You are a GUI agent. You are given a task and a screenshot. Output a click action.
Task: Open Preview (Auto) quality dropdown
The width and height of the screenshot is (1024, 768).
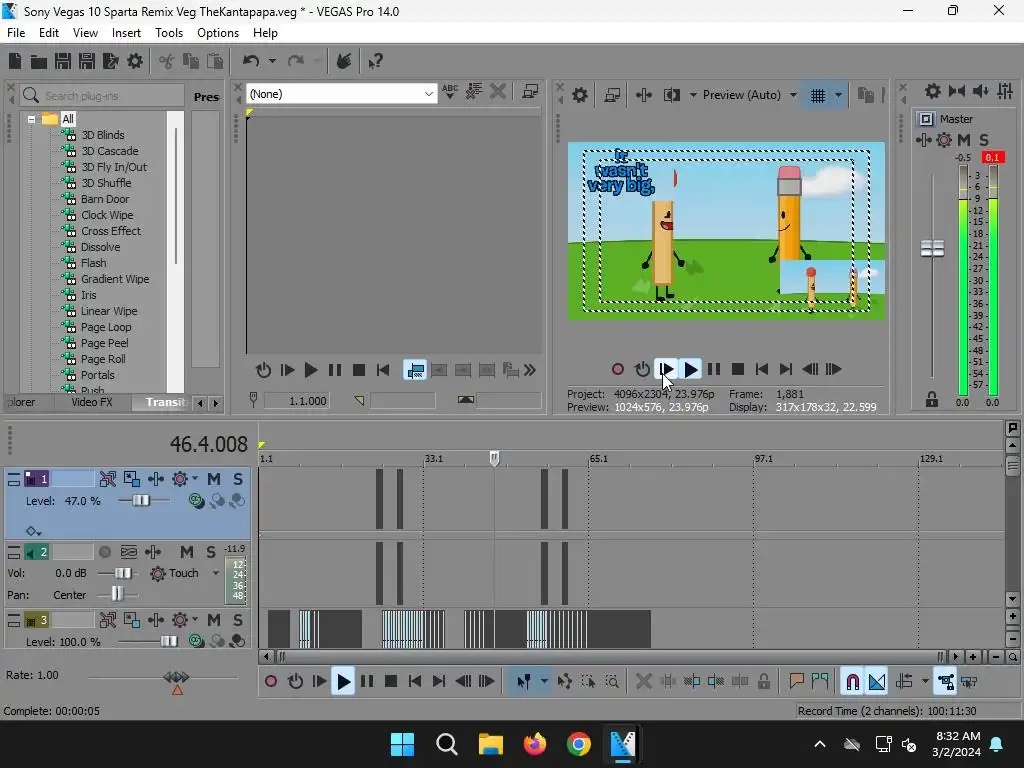click(793, 95)
